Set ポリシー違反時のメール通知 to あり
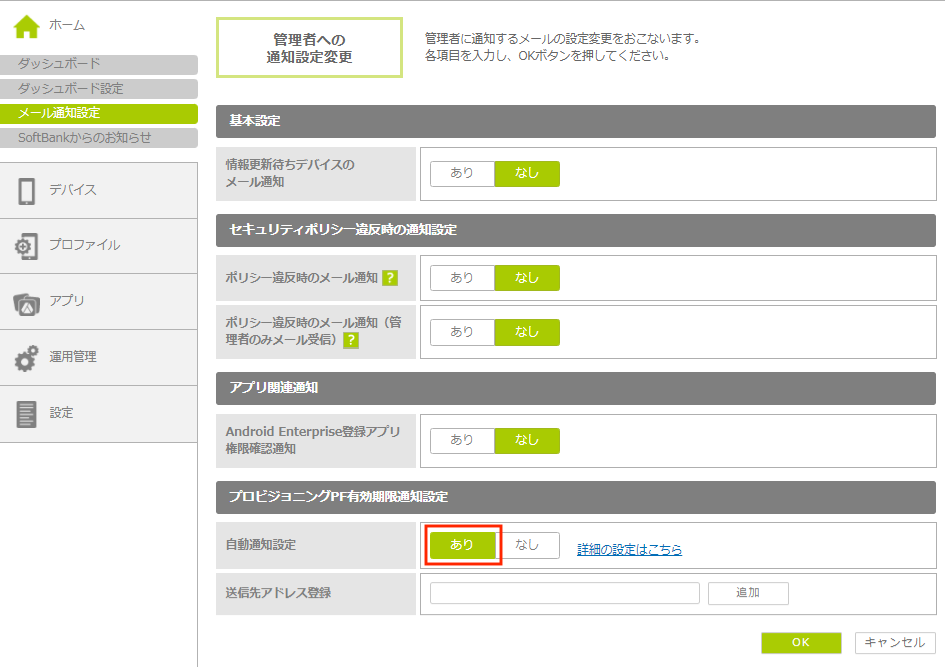Viewport: 945px width, 667px height. [x=462, y=278]
